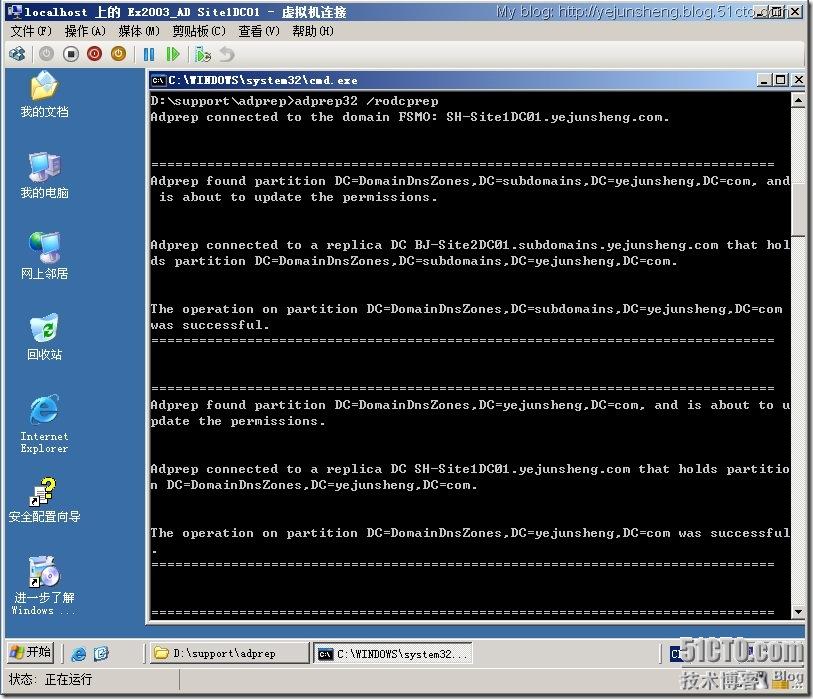The height and width of the screenshot is (699, 813).
Task: Launch Internet Explorer from quick launch
Action: tap(78, 653)
